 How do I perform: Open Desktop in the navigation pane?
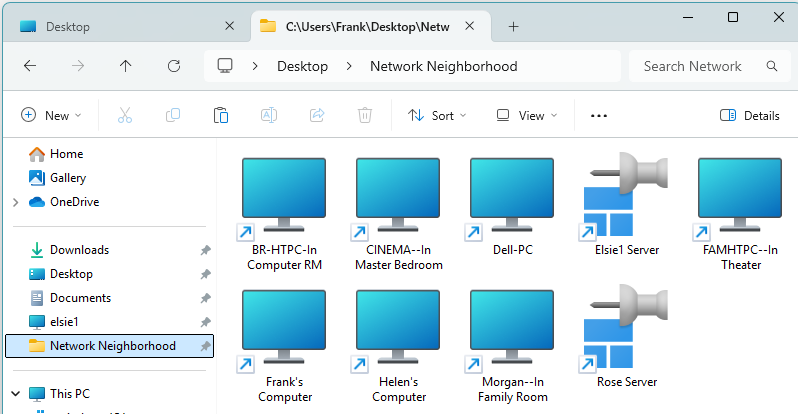click(71, 273)
